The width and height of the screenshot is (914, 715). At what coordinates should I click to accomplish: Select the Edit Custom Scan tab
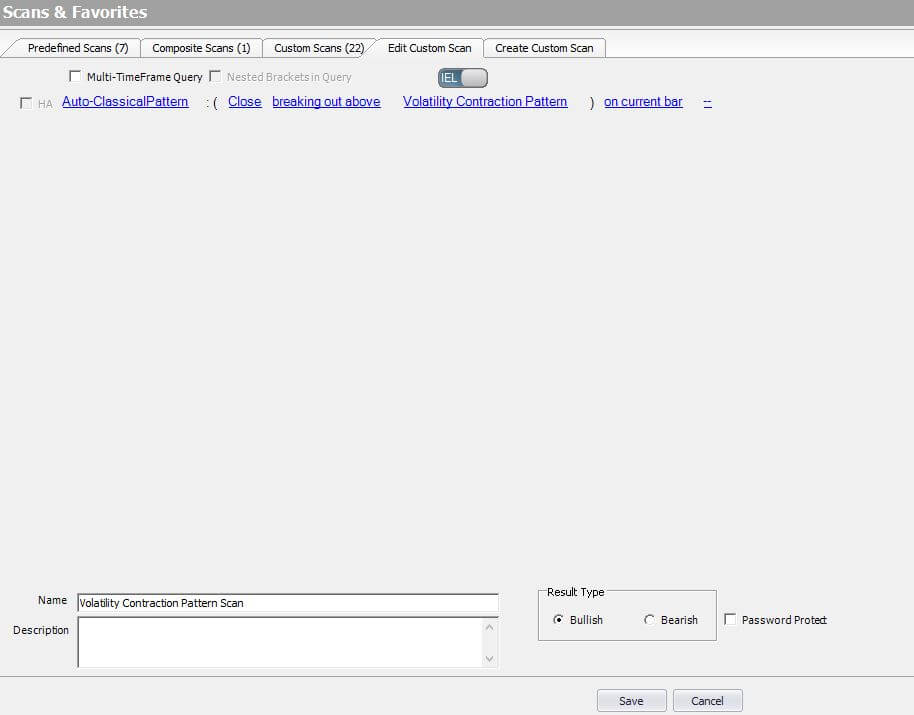[x=429, y=48]
